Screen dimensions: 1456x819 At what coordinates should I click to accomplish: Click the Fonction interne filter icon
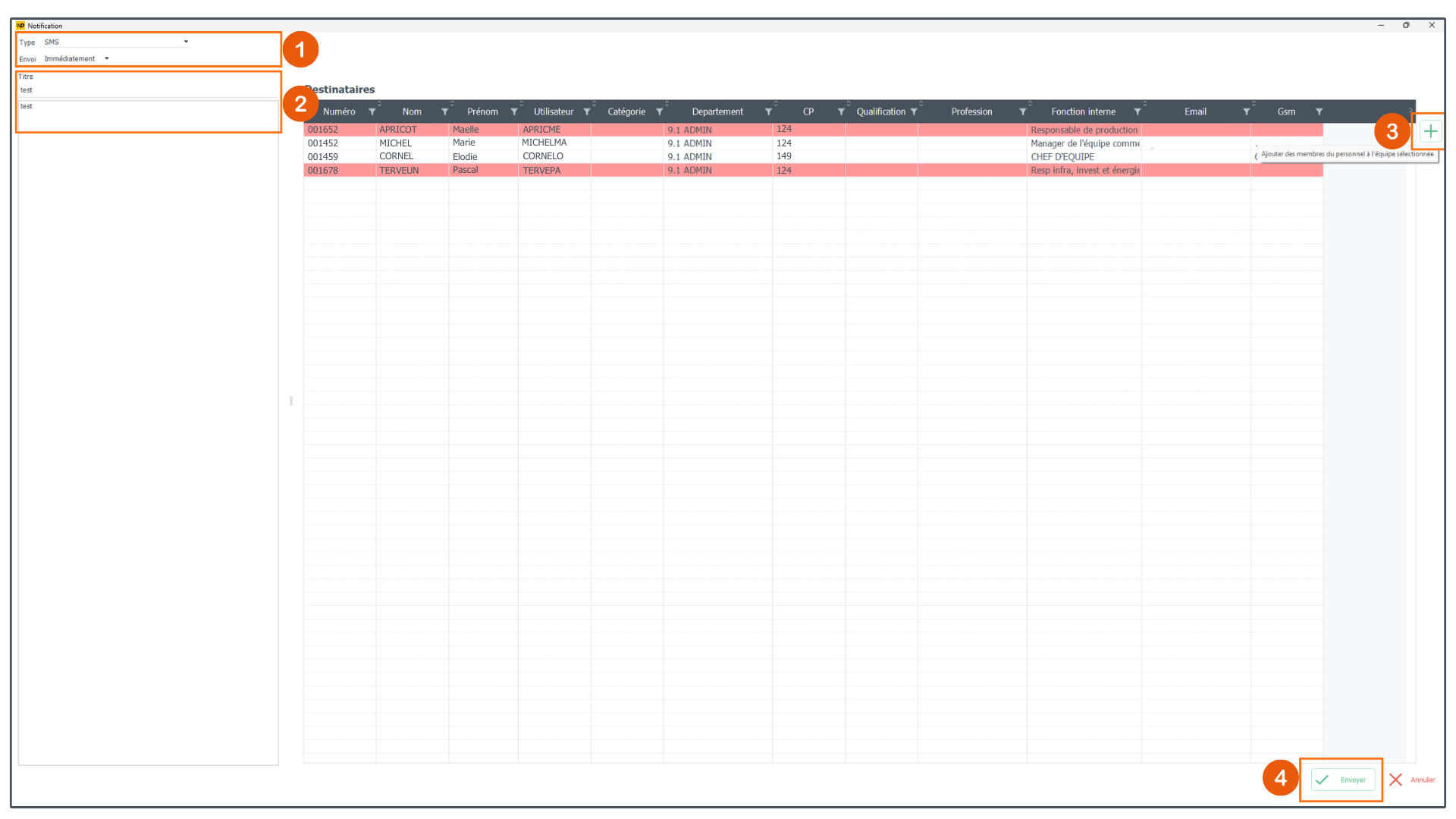click(x=1137, y=112)
